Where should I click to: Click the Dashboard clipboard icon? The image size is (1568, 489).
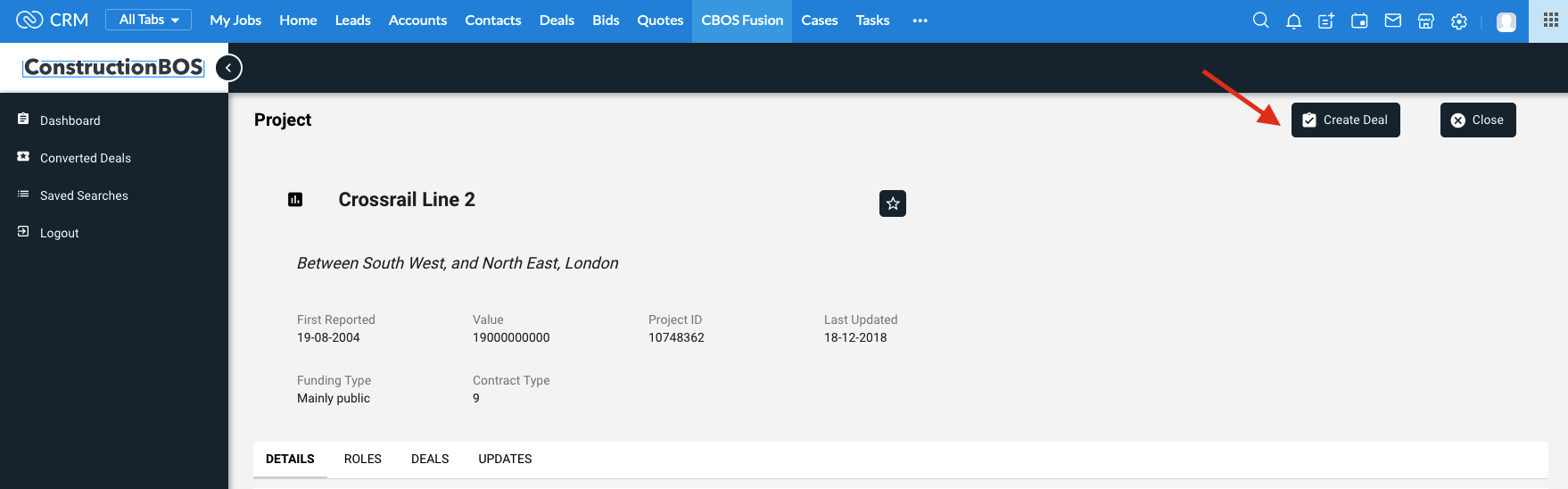pyautogui.click(x=23, y=119)
